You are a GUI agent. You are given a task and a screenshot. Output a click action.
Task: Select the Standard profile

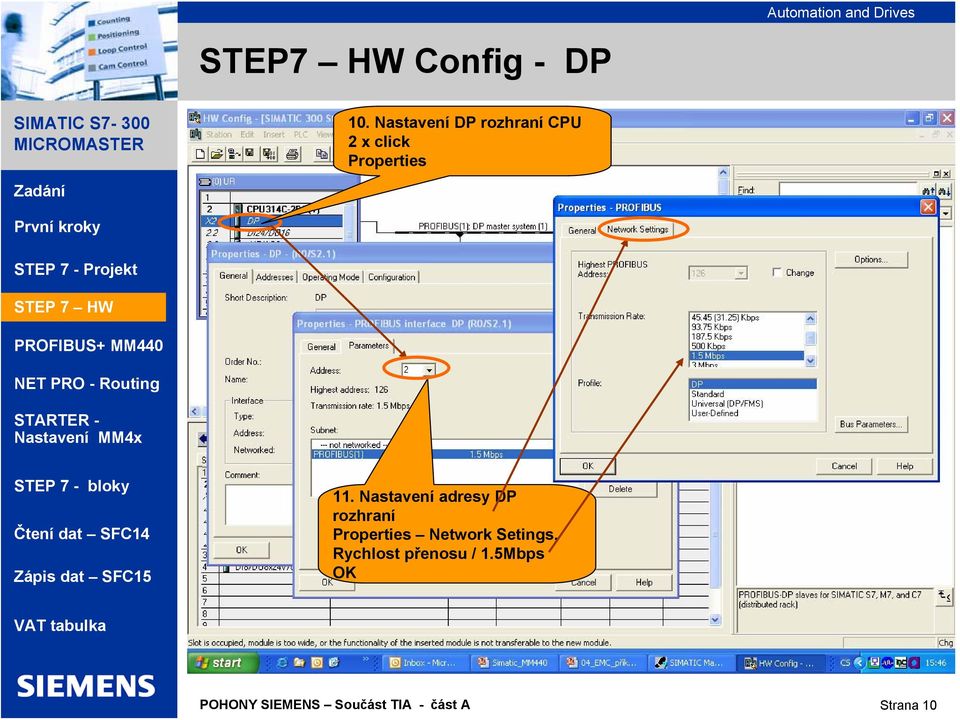pos(752,394)
